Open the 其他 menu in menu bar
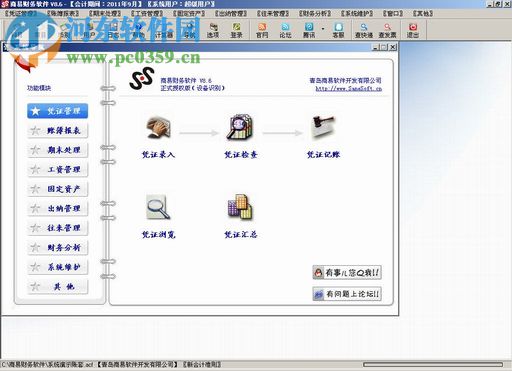The height and width of the screenshot is (371, 512). point(423,13)
